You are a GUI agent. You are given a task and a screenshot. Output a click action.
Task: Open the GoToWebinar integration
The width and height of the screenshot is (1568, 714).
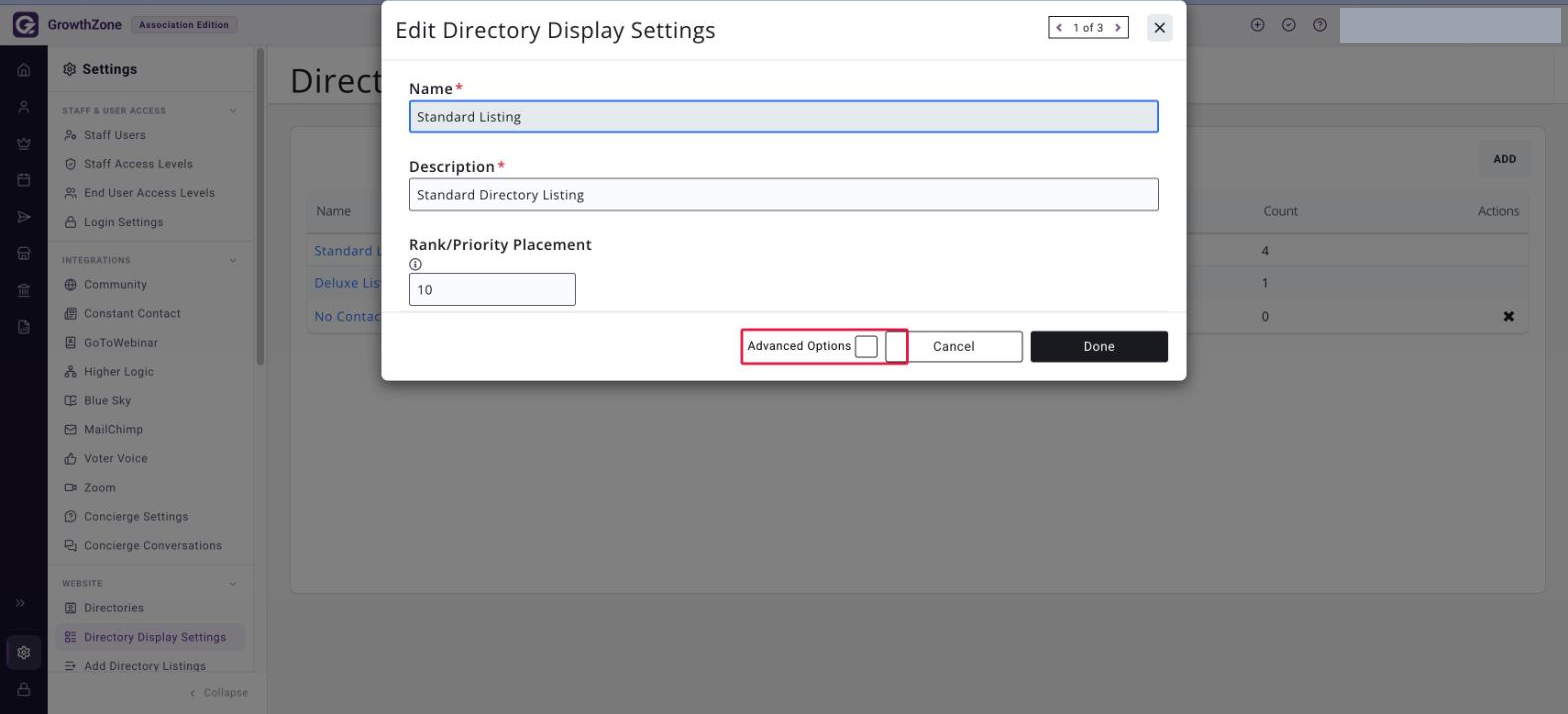click(x=121, y=343)
